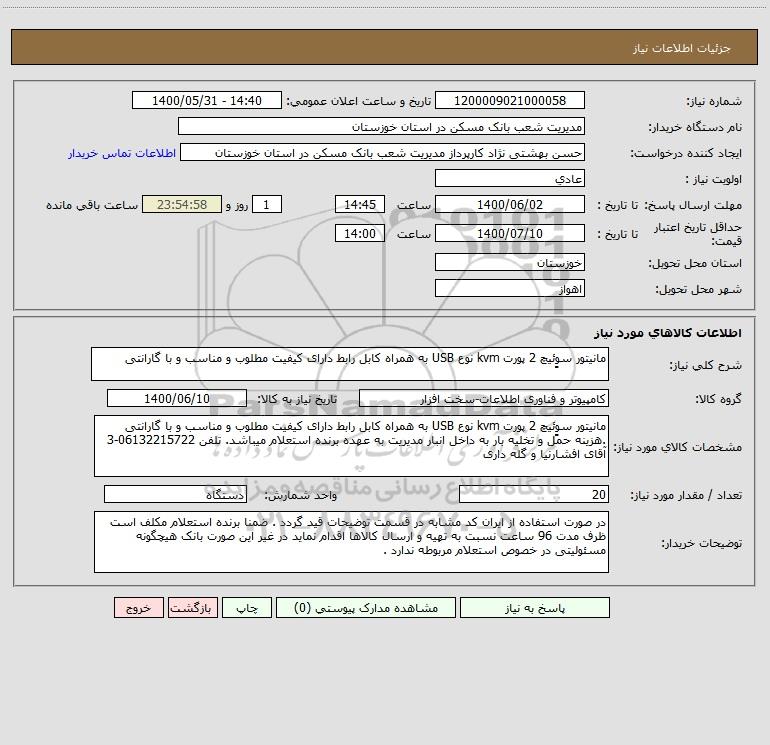Screen dimensions: 770x745
Task: Select the priority field عادی
Action: click(510, 178)
